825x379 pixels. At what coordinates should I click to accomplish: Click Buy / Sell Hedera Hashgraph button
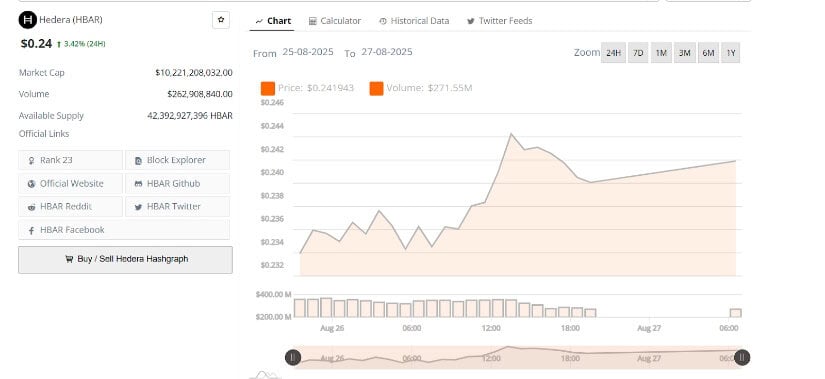pyautogui.click(x=125, y=260)
